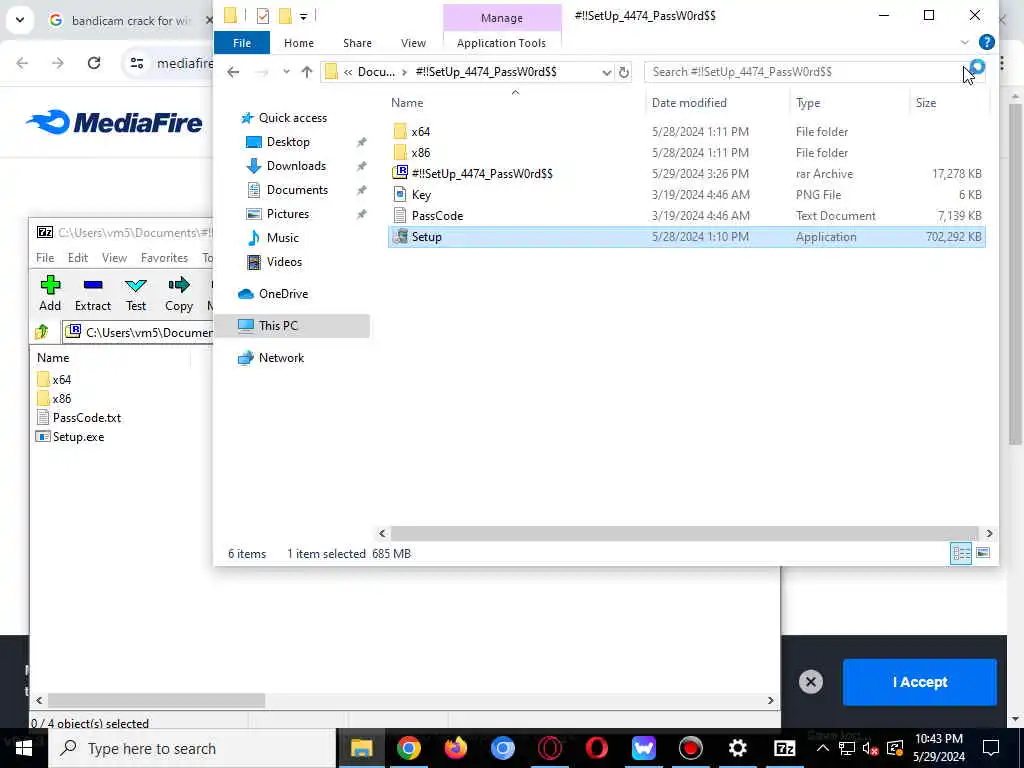Viewport: 1024px width, 768px height.
Task: Select Downloads in Quick access
Action: point(296,166)
